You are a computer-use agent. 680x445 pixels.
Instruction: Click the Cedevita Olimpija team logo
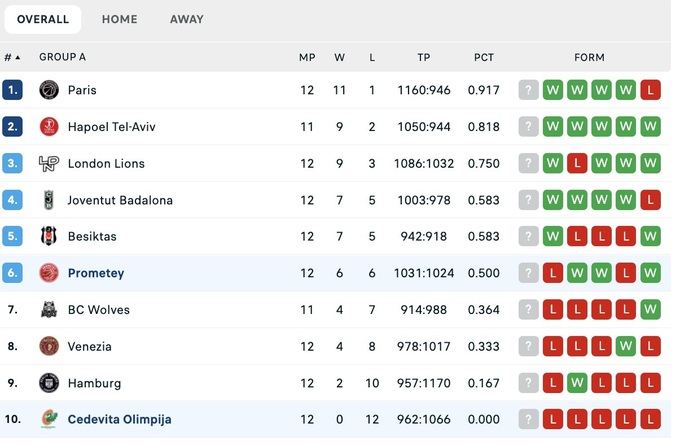pos(49,420)
